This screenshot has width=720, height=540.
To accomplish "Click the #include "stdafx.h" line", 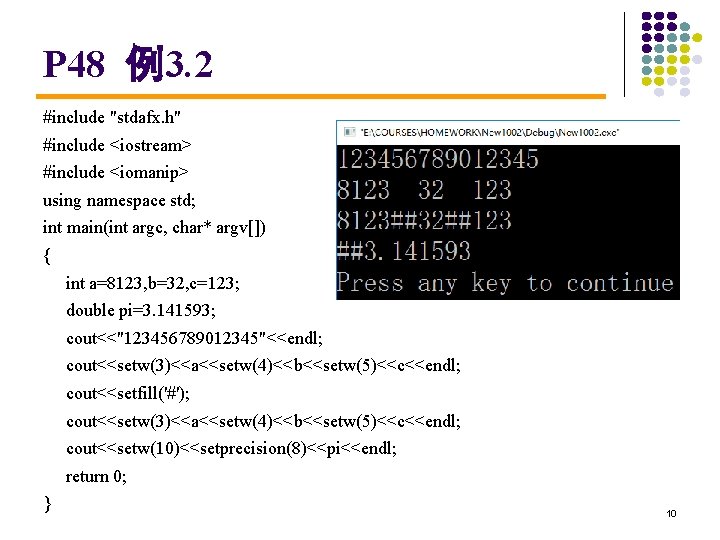I will (112, 118).
